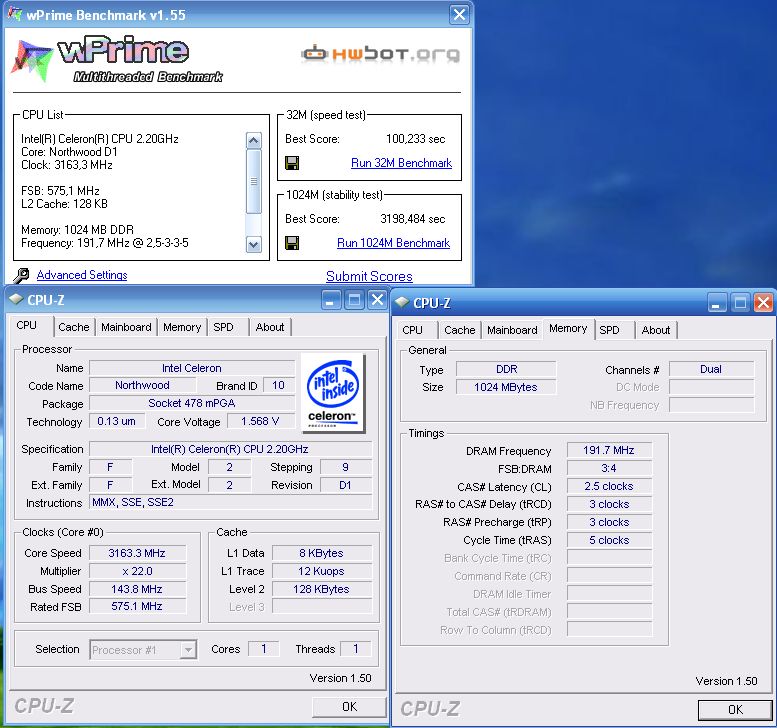Open About tab in left CPU-Z

click(x=270, y=327)
